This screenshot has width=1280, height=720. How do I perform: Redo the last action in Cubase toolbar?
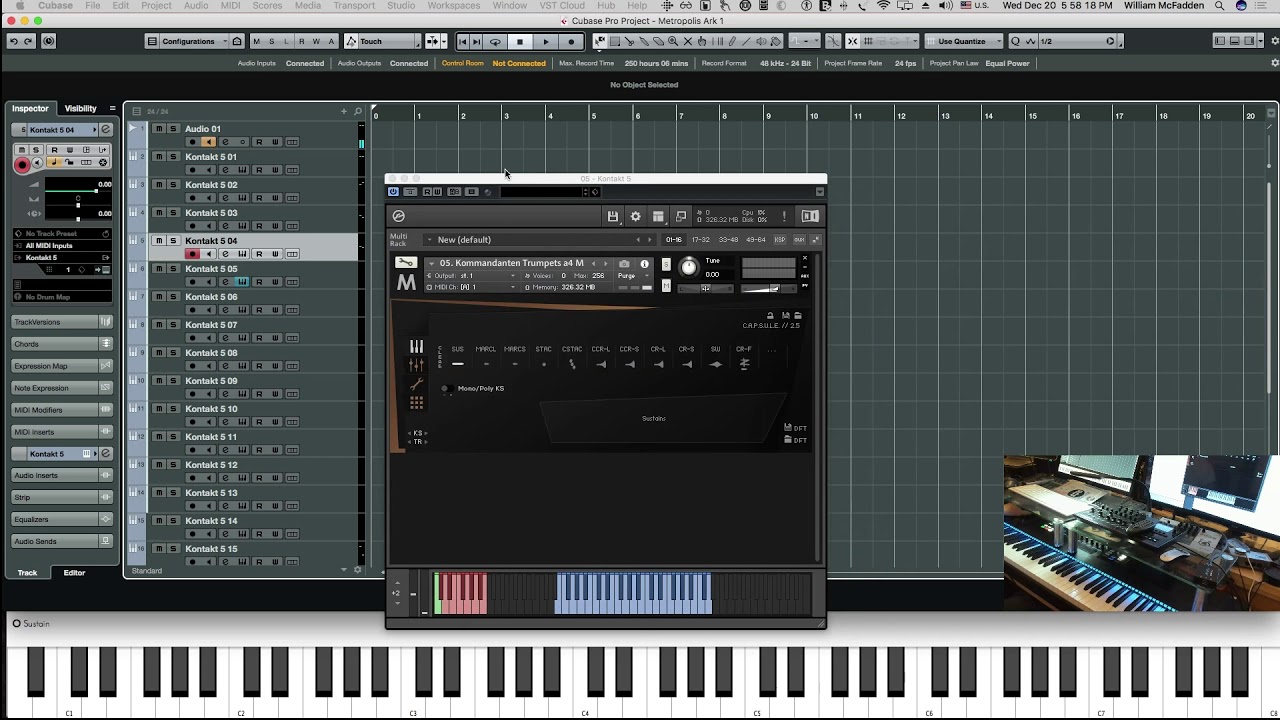pyautogui.click(x=28, y=41)
